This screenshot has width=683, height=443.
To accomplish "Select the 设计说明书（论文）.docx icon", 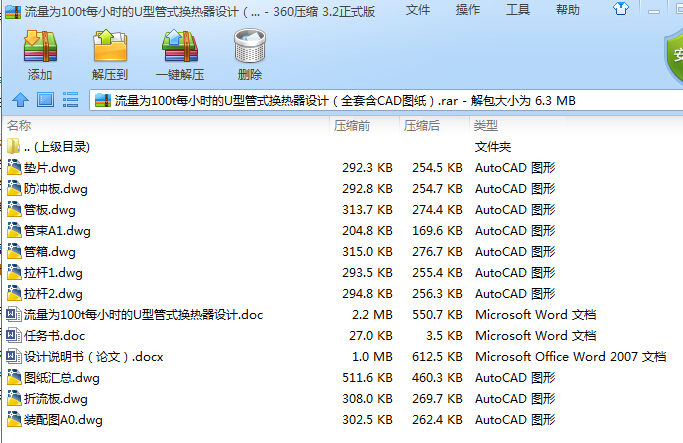I will click(14, 356).
